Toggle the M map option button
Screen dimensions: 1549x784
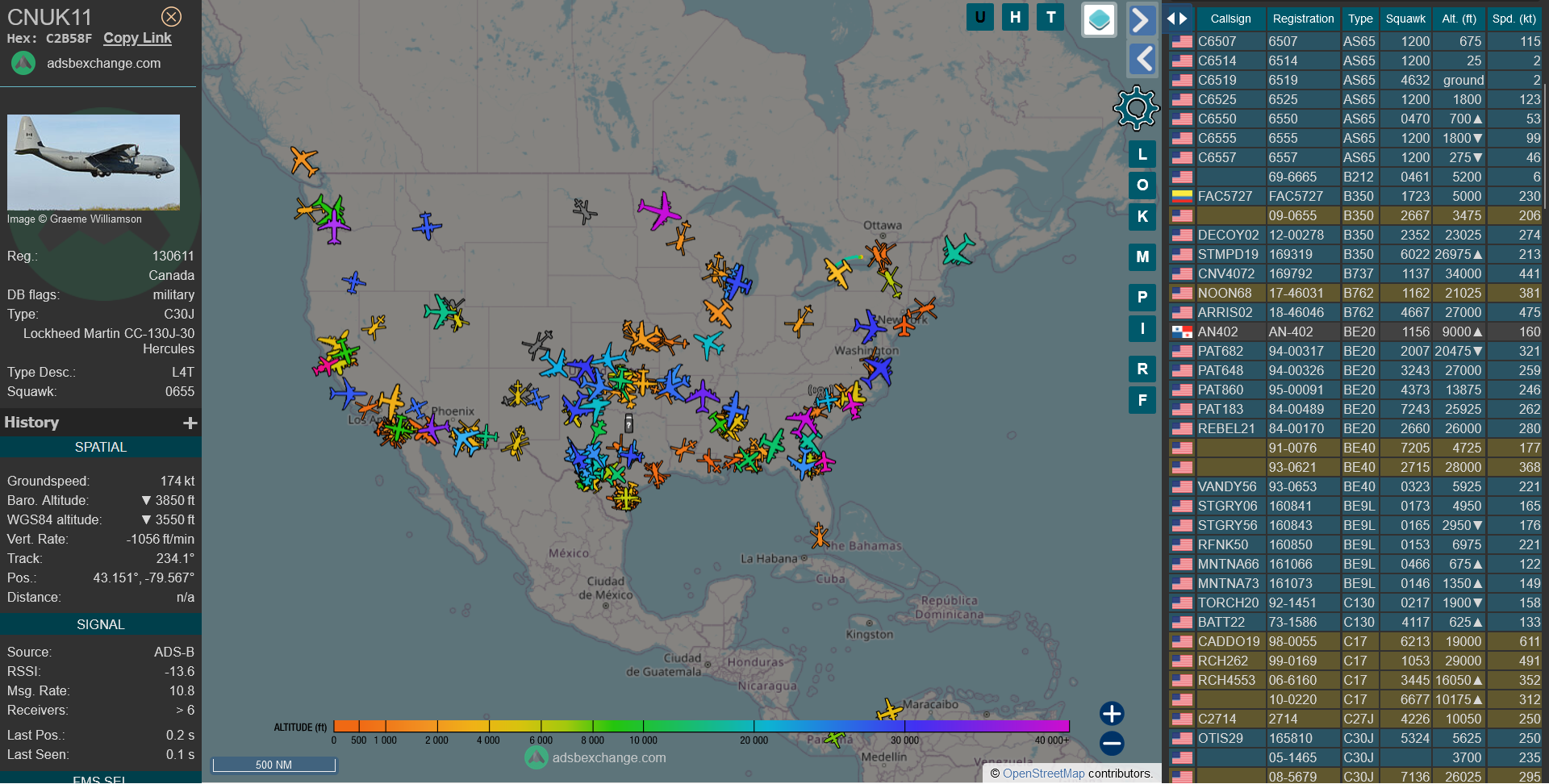(x=1142, y=257)
